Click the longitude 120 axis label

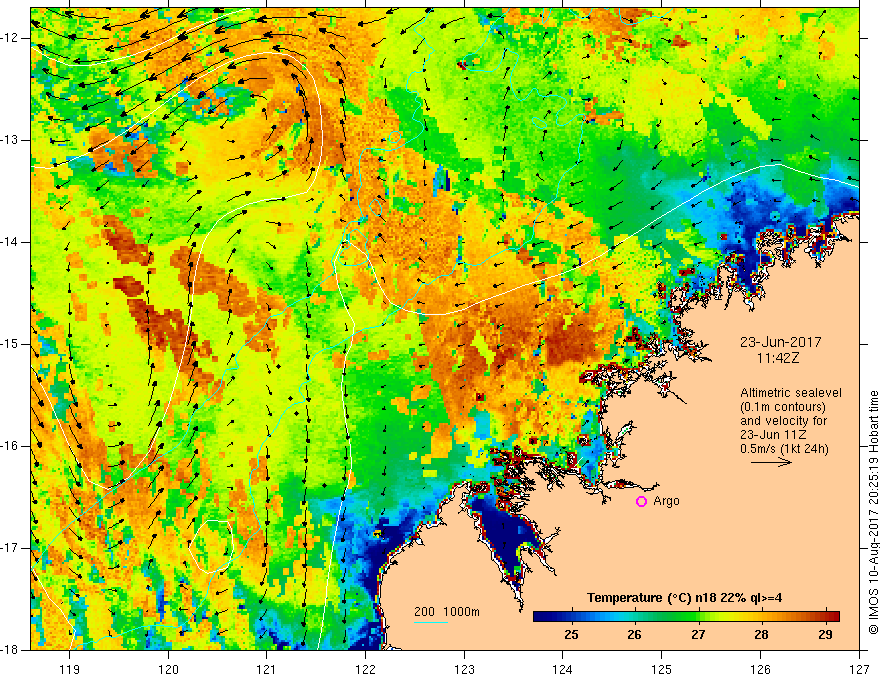168,669
